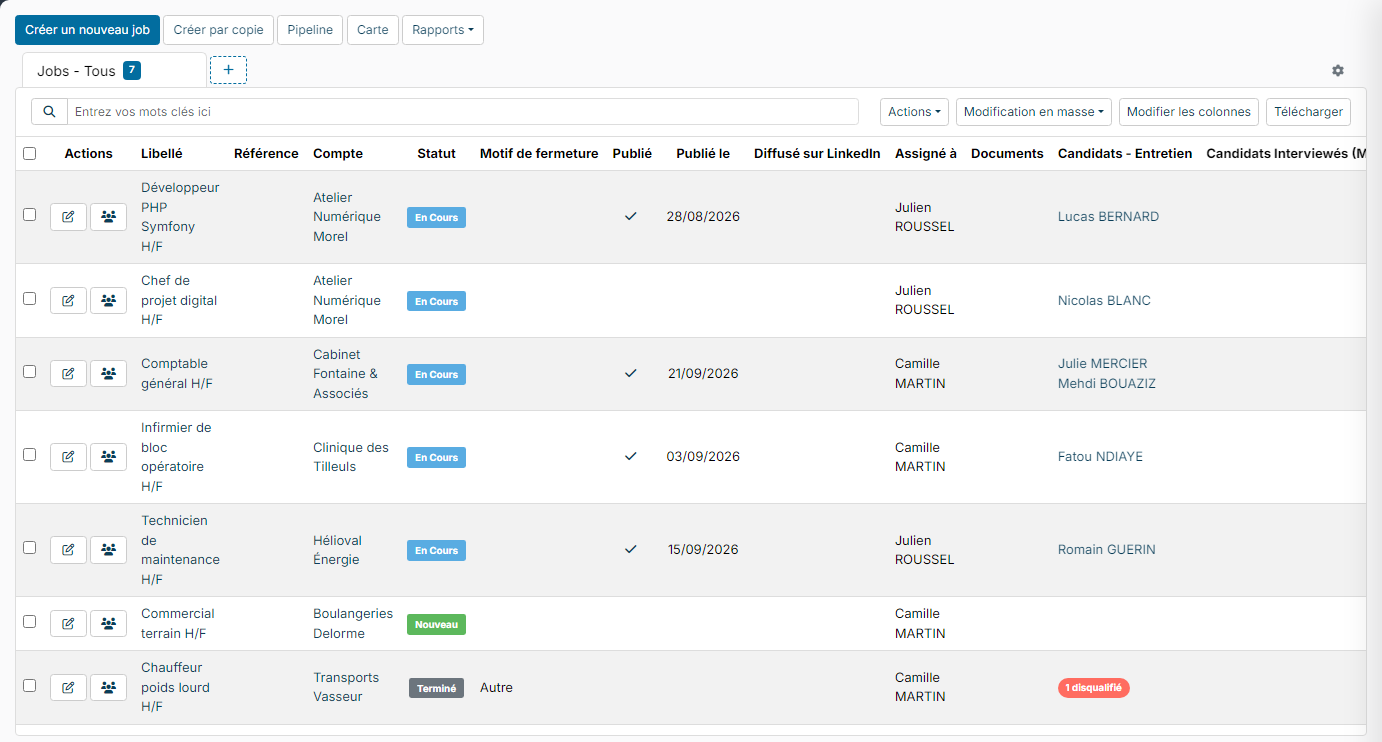The image size is (1382, 742).
Task: Toggle the select-all header checkbox
Action: tap(29, 154)
